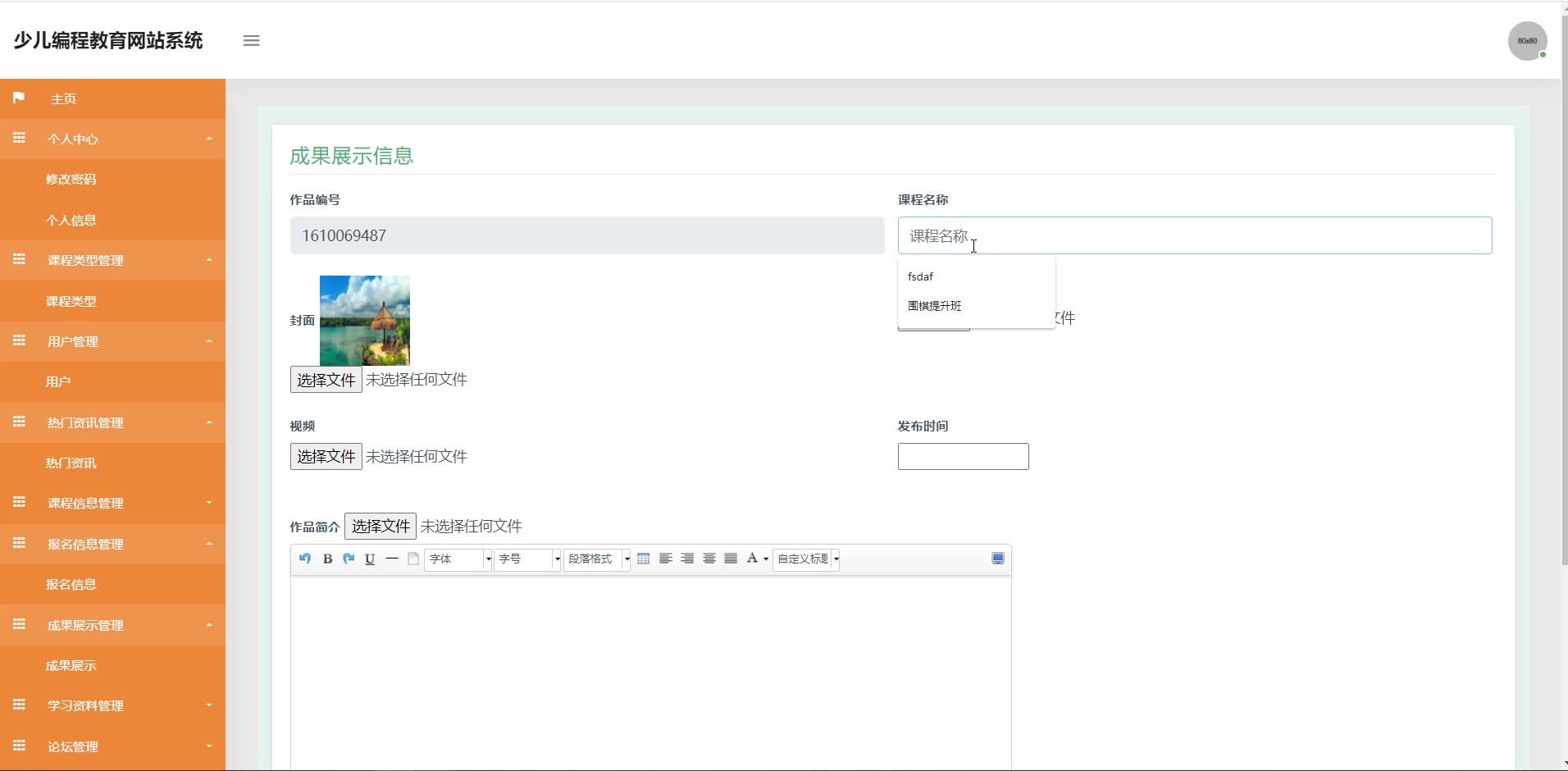Screen dimensions: 1568x771
Task: Center align text in the editor
Action: [709, 559]
